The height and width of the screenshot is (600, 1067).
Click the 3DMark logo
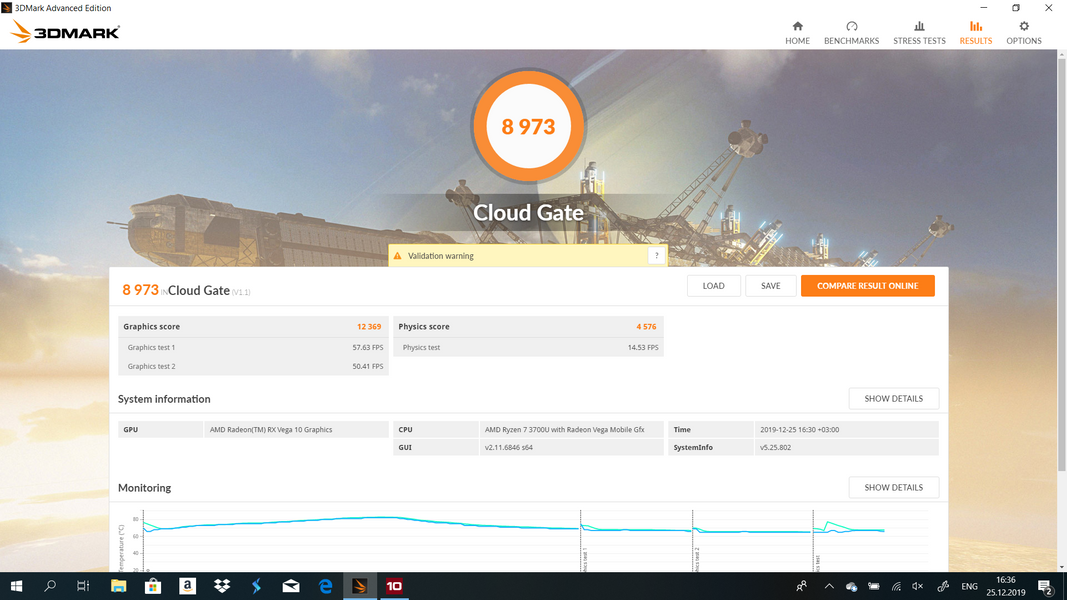pos(66,32)
